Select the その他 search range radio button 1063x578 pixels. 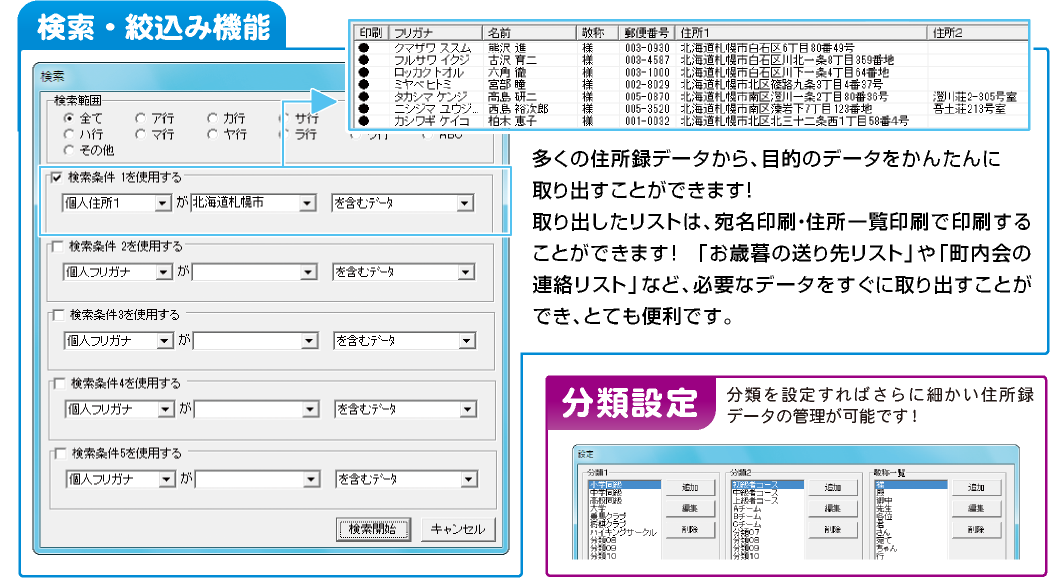pyautogui.click(x=70, y=150)
